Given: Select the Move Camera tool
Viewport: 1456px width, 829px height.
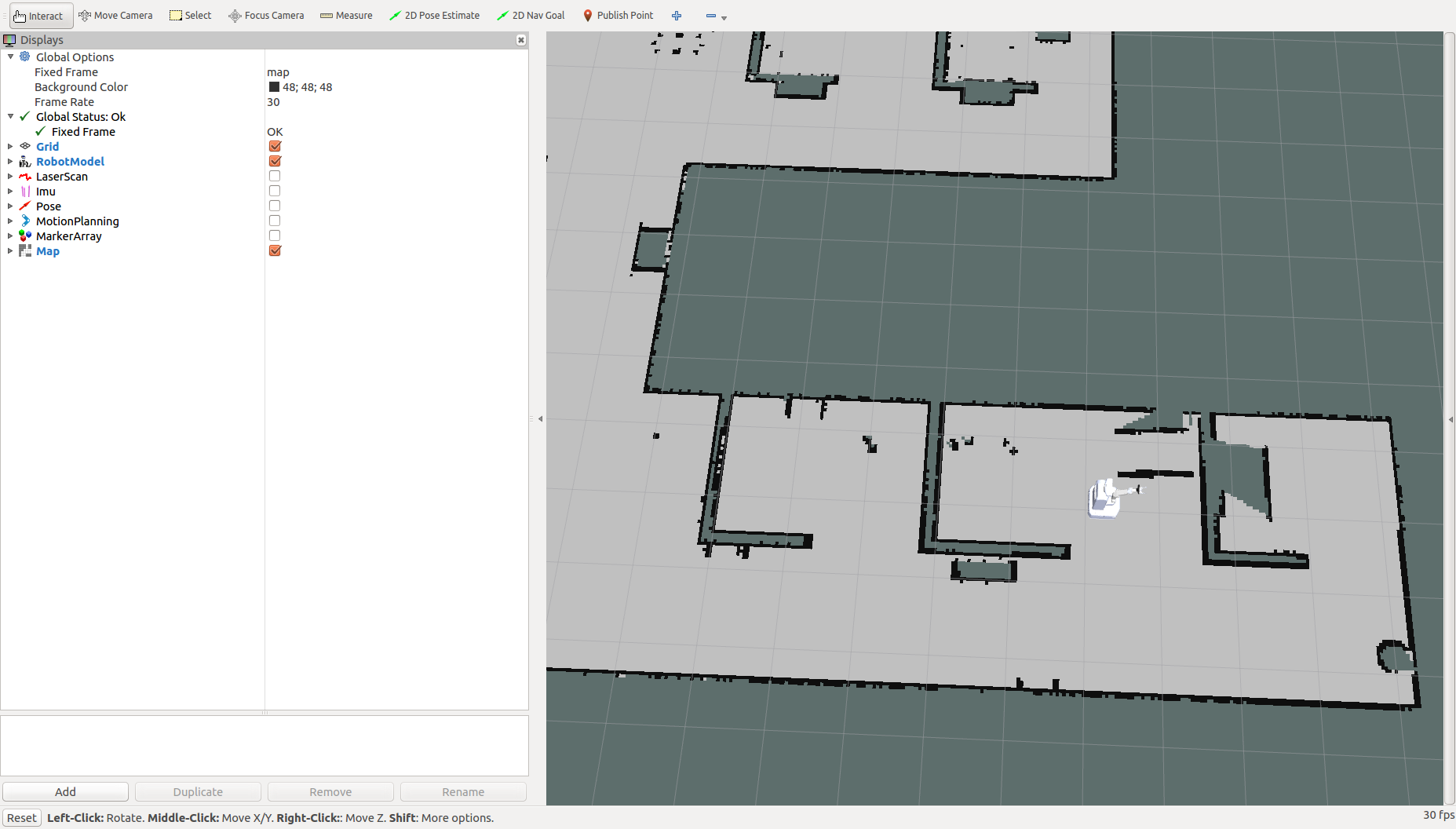Looking at the screenshot, I should tap(115, 16).
